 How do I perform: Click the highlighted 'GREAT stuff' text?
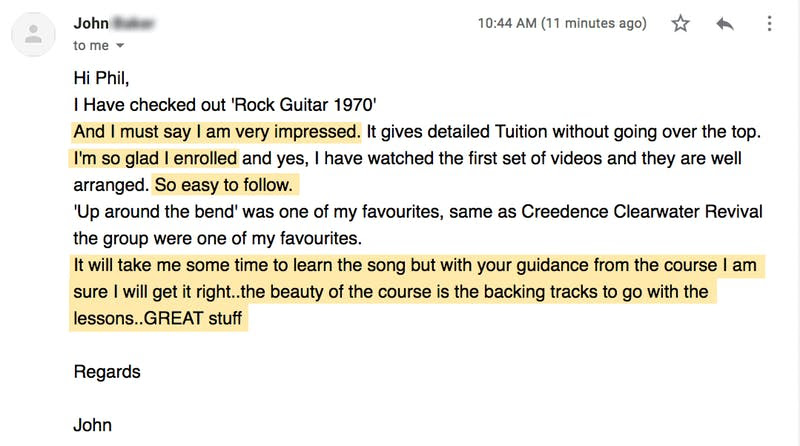tap(192, 318)
